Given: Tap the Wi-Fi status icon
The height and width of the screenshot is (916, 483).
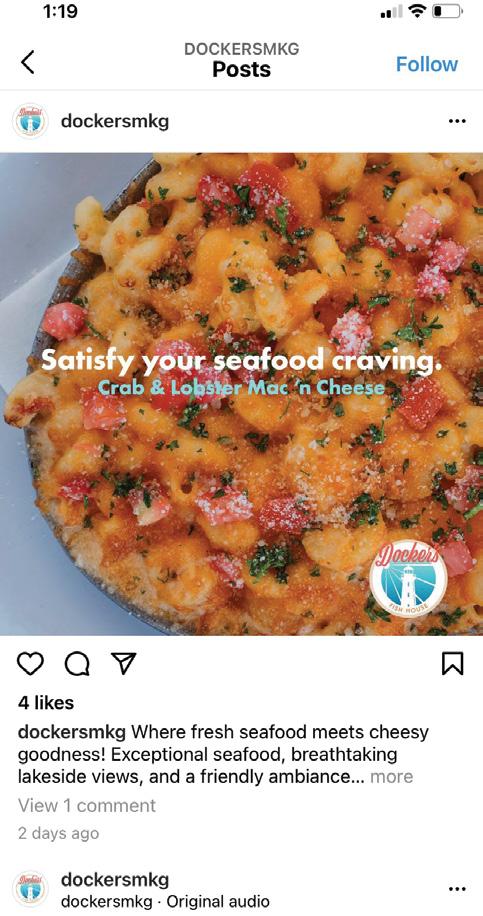Looking at the screenshot, I should [417, 11].
